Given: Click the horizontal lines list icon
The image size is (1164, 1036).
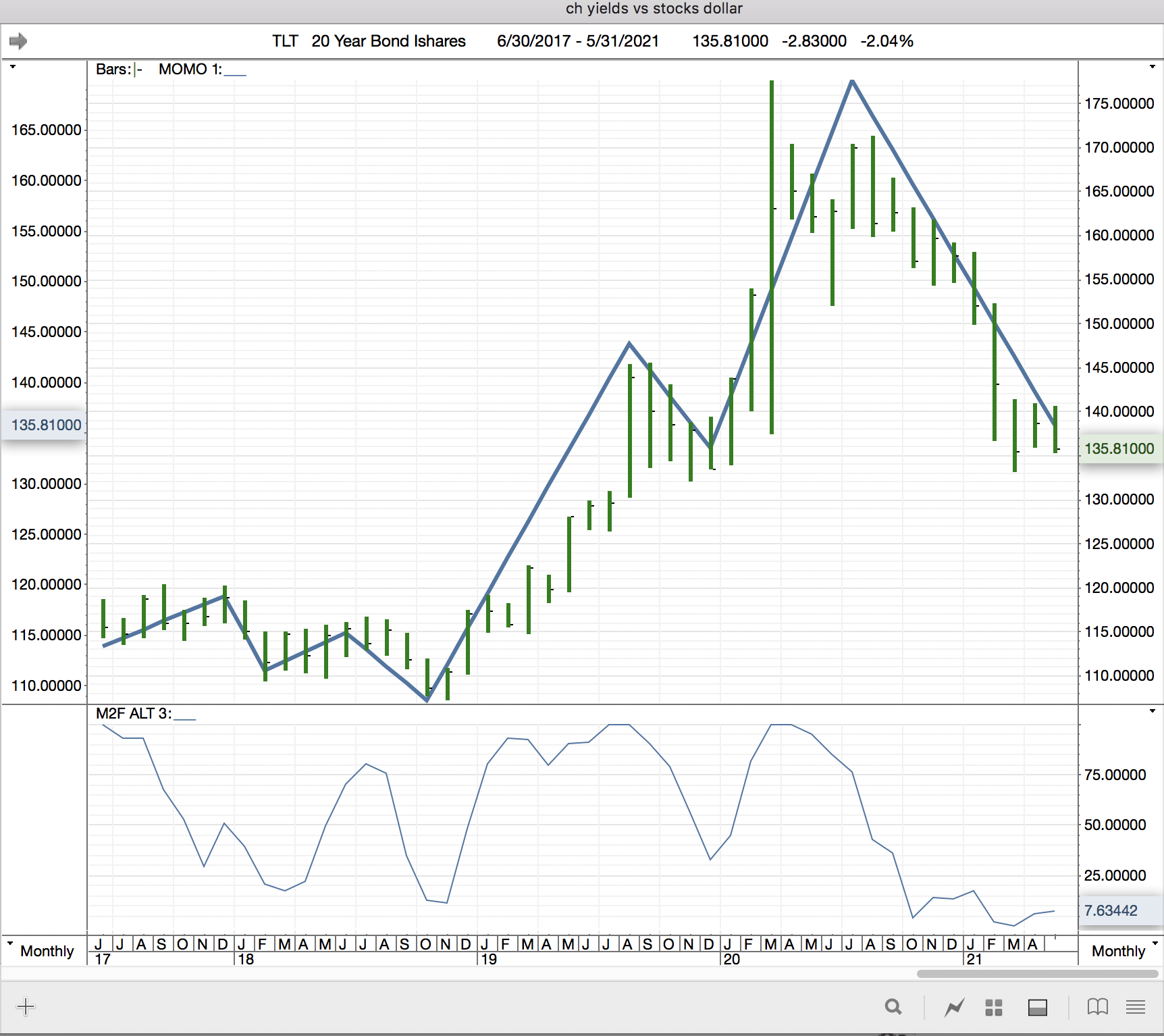Looking at the screenshot, I should pos(1136,1007).
